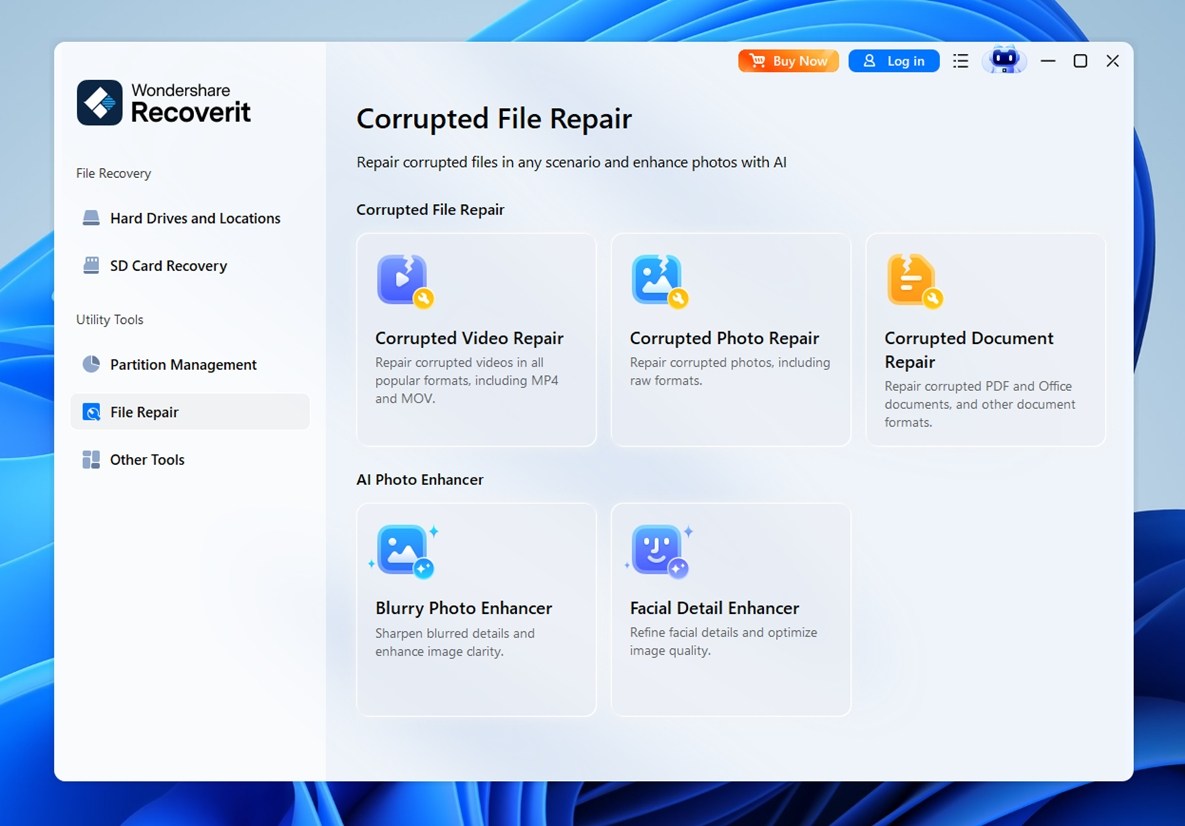The image size is (1185, 826).
Task: Click the Corrupted Document Repair icon
Action: click(x=914, y=281)
